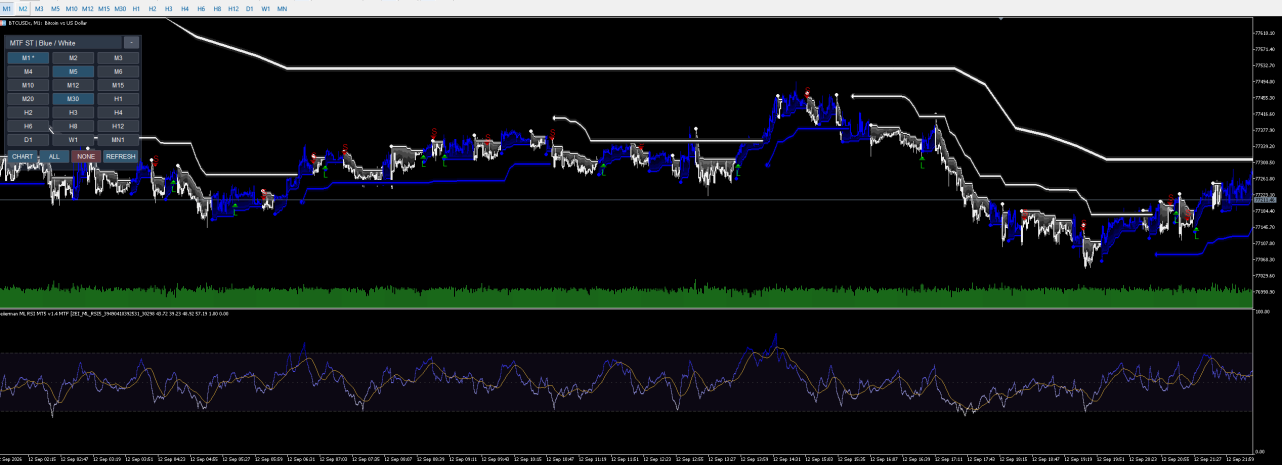This screenshot has height=465, width=1282.
Task: Activate H3 in the MTF ST panel
Action: [73, 113]
